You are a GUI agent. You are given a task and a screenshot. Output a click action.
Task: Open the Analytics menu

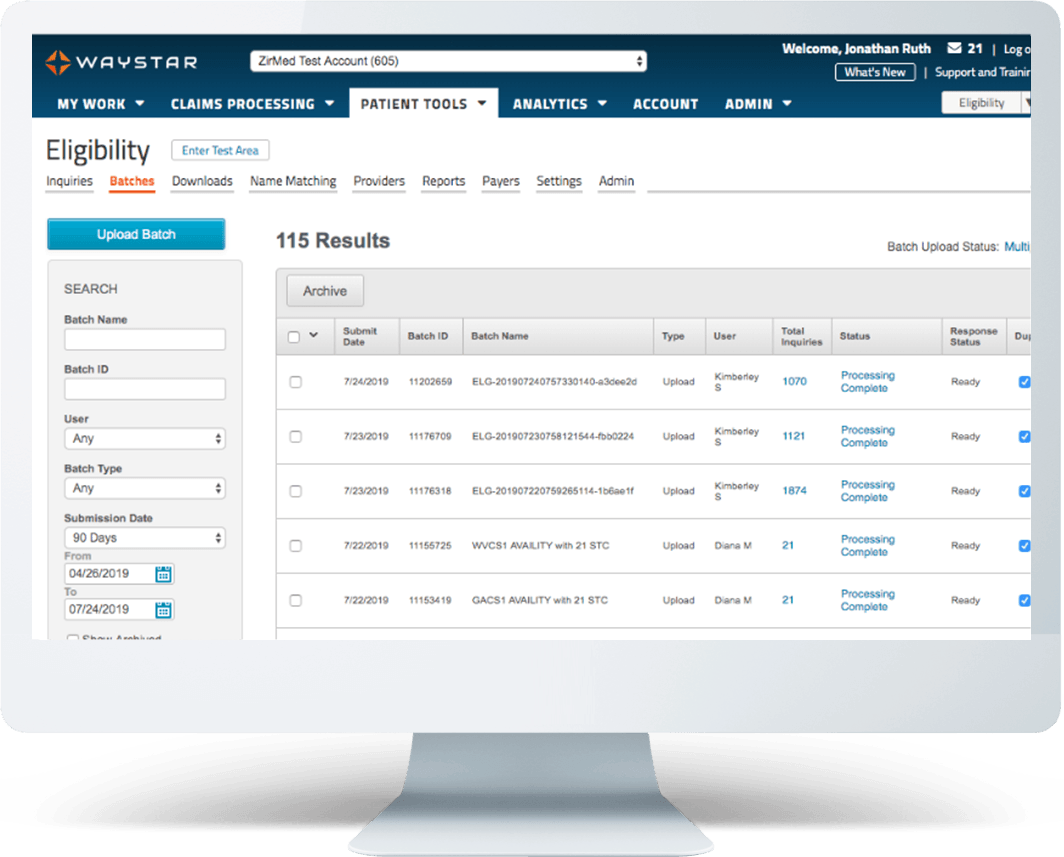(x=559, y=104)
